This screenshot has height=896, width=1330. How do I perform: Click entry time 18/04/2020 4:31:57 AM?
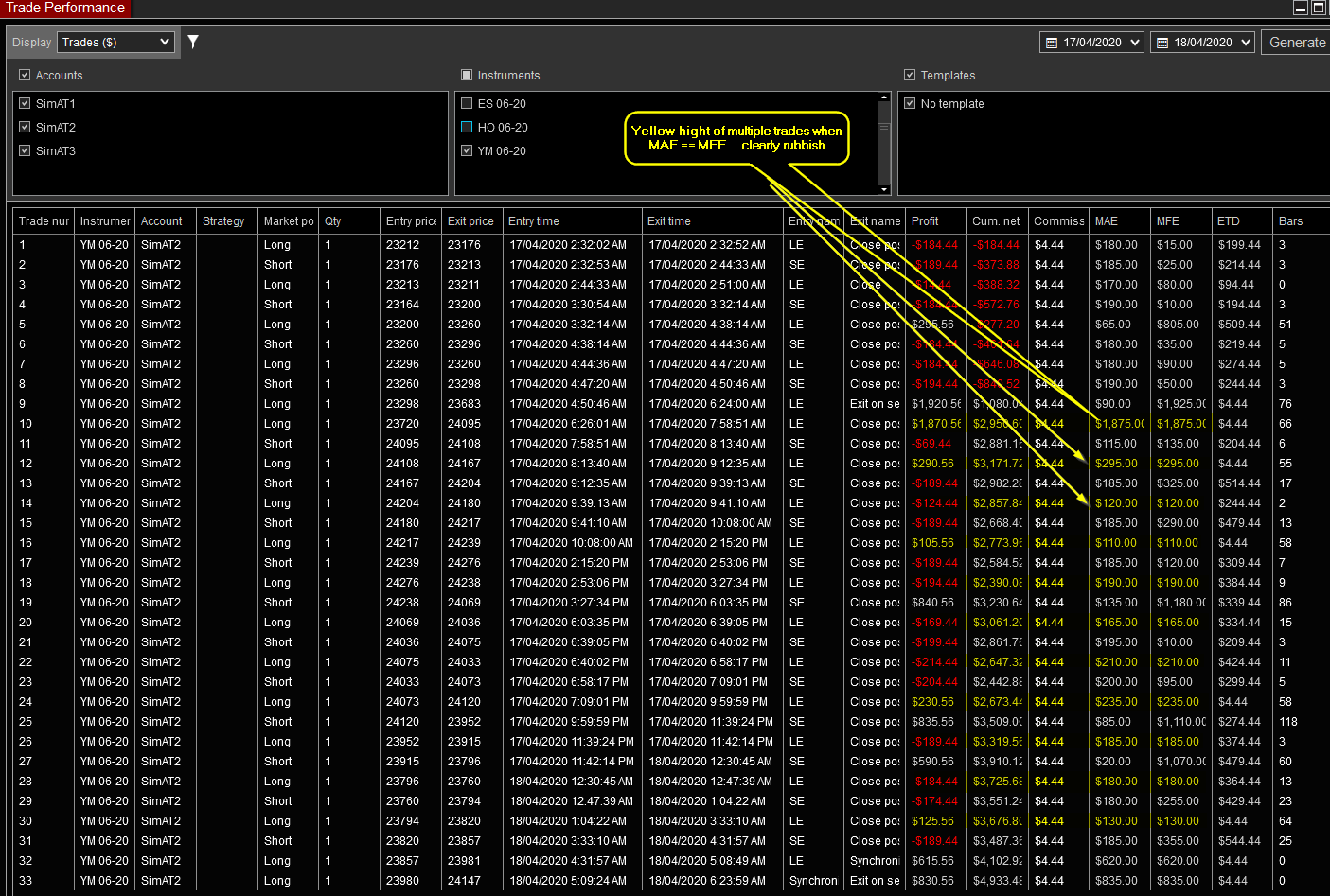click(568, 861)
